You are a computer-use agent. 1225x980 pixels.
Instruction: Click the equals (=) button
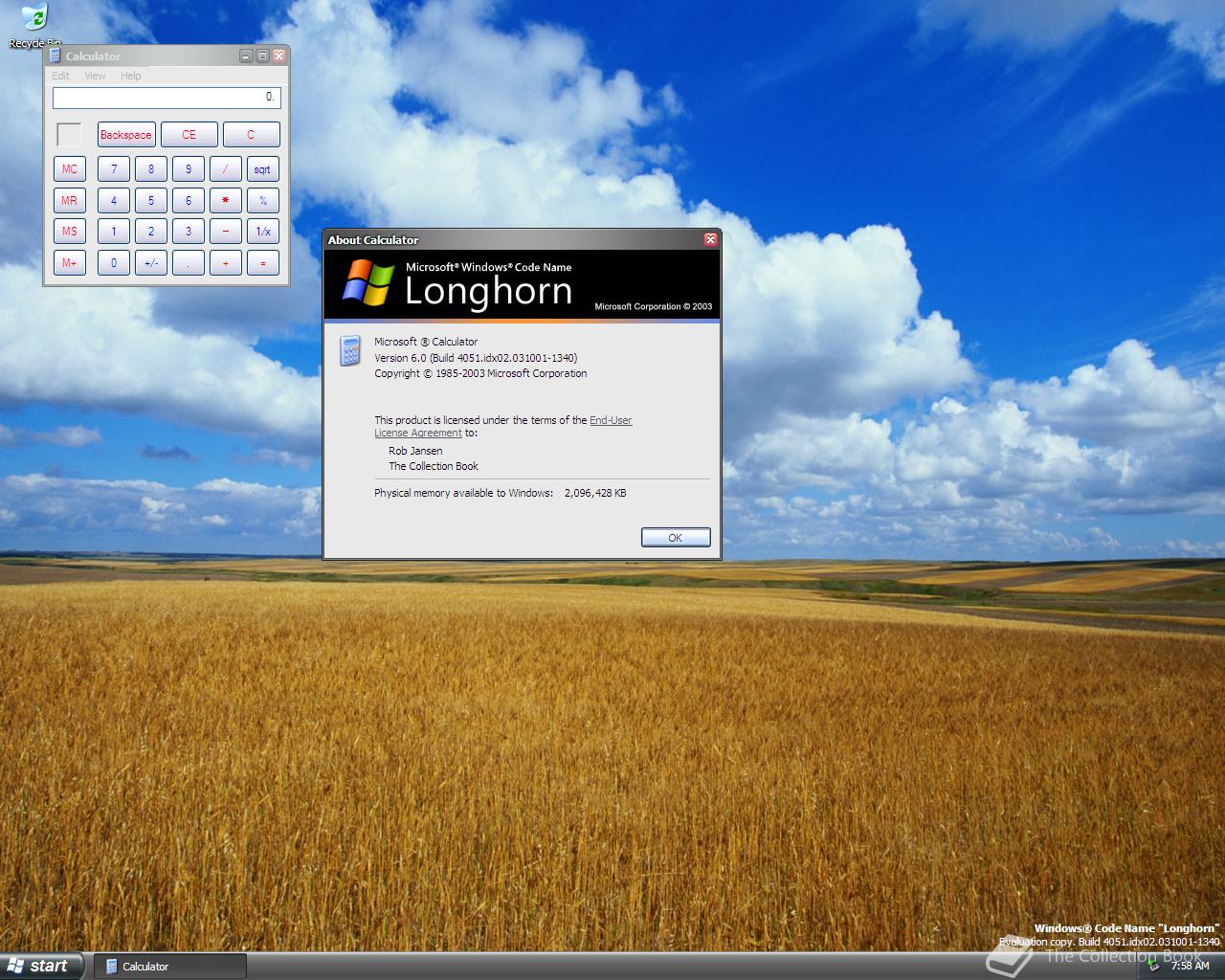263,263
